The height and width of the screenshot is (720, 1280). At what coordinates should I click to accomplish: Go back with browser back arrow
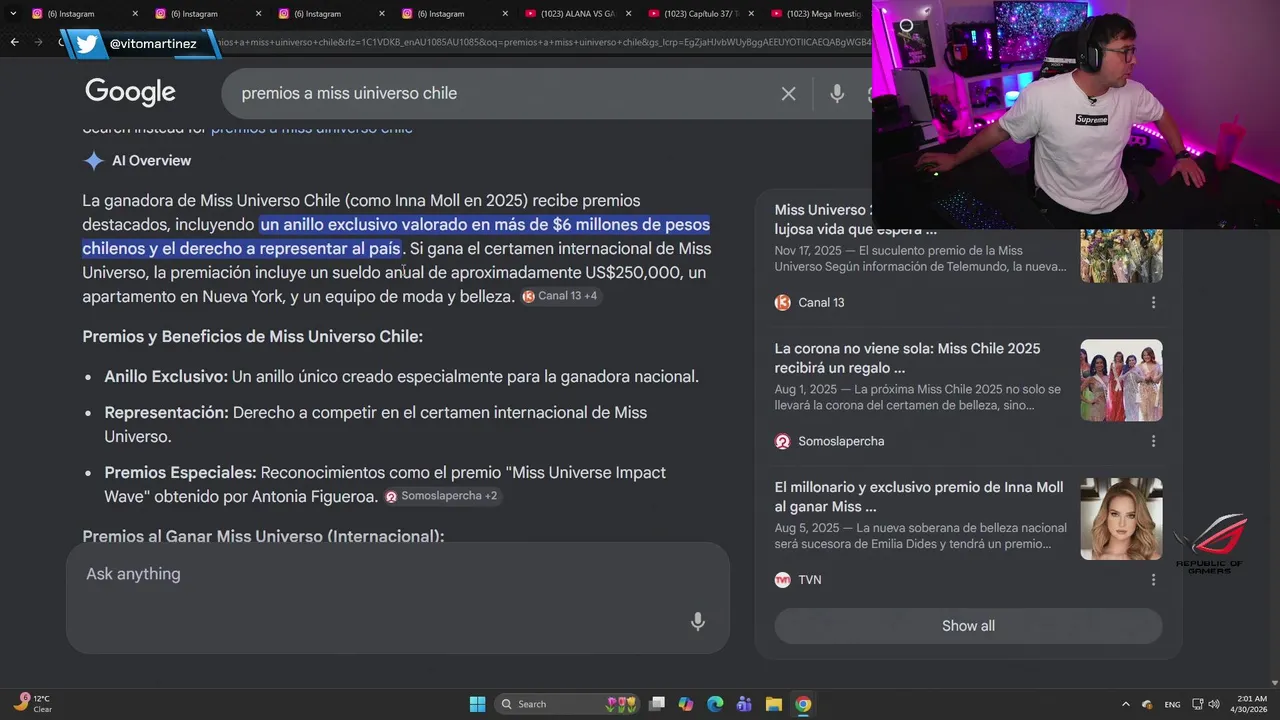click(14, 42)
